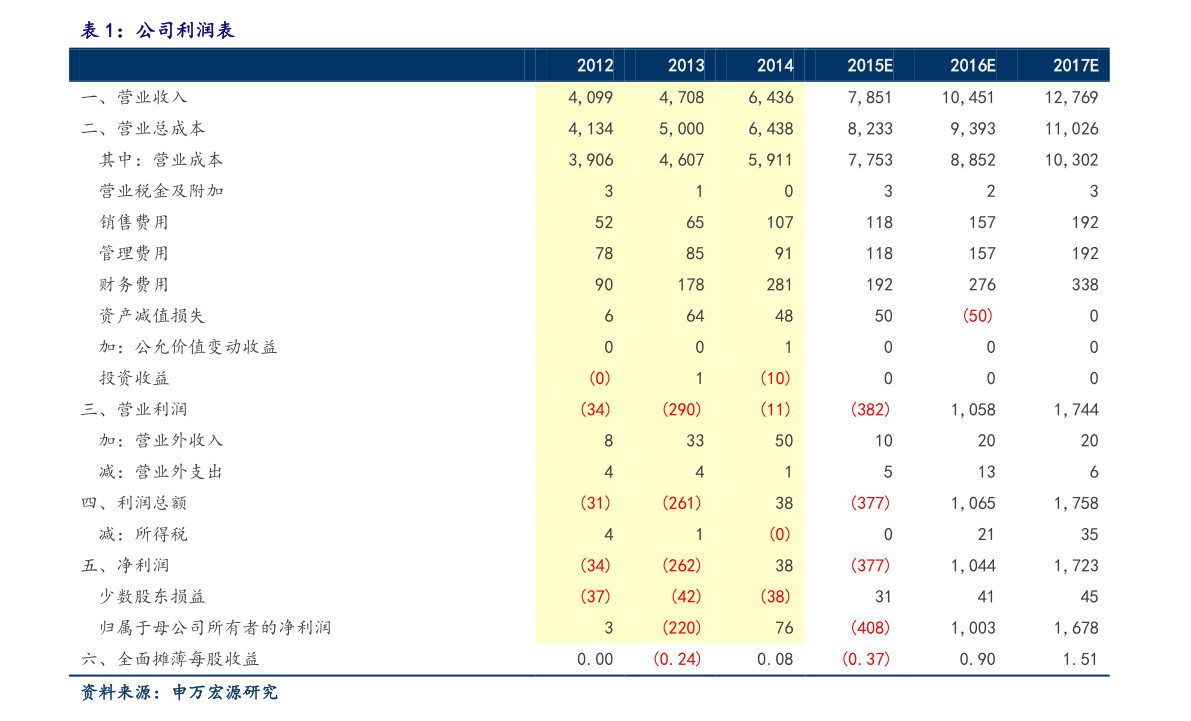Click the red (0.24) earnings per share value
Screen dimensions: 1191x721
click(677, 658)
